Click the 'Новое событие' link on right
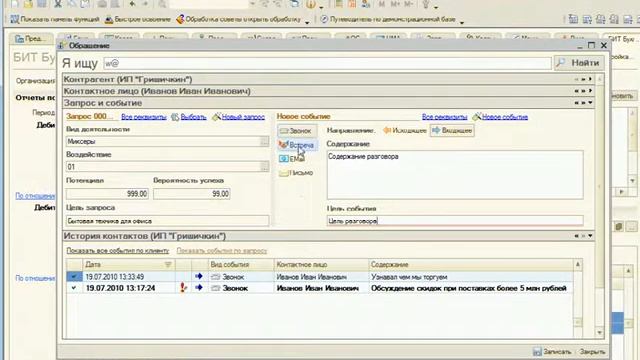This screenshot has height=360, width=640. [x=500, y=117]
